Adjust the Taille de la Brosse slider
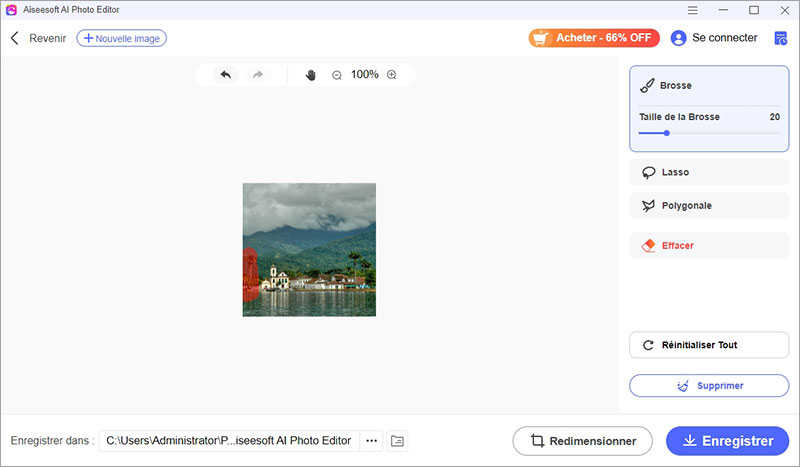The image size is (800, 467). (x=667, y=132)
